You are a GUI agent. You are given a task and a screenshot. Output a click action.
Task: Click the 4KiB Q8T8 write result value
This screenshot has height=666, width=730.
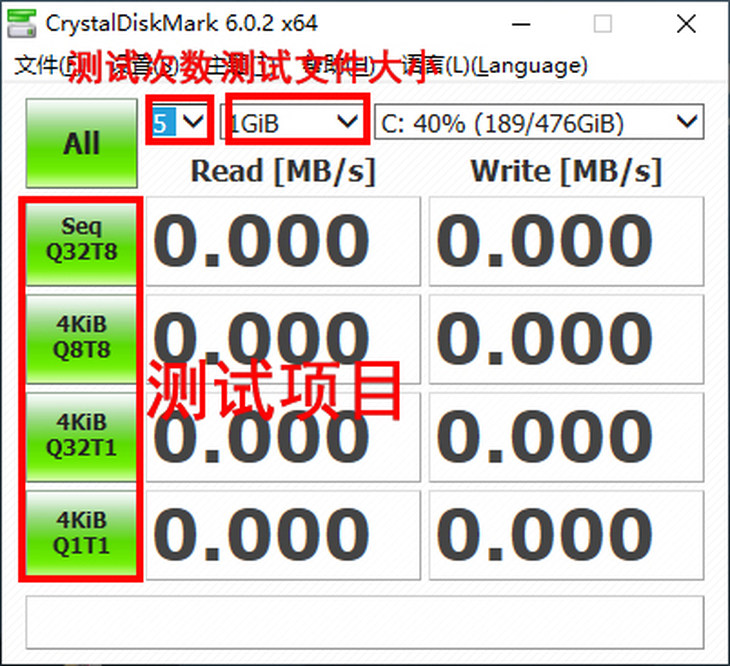click(x=566, y=339)
